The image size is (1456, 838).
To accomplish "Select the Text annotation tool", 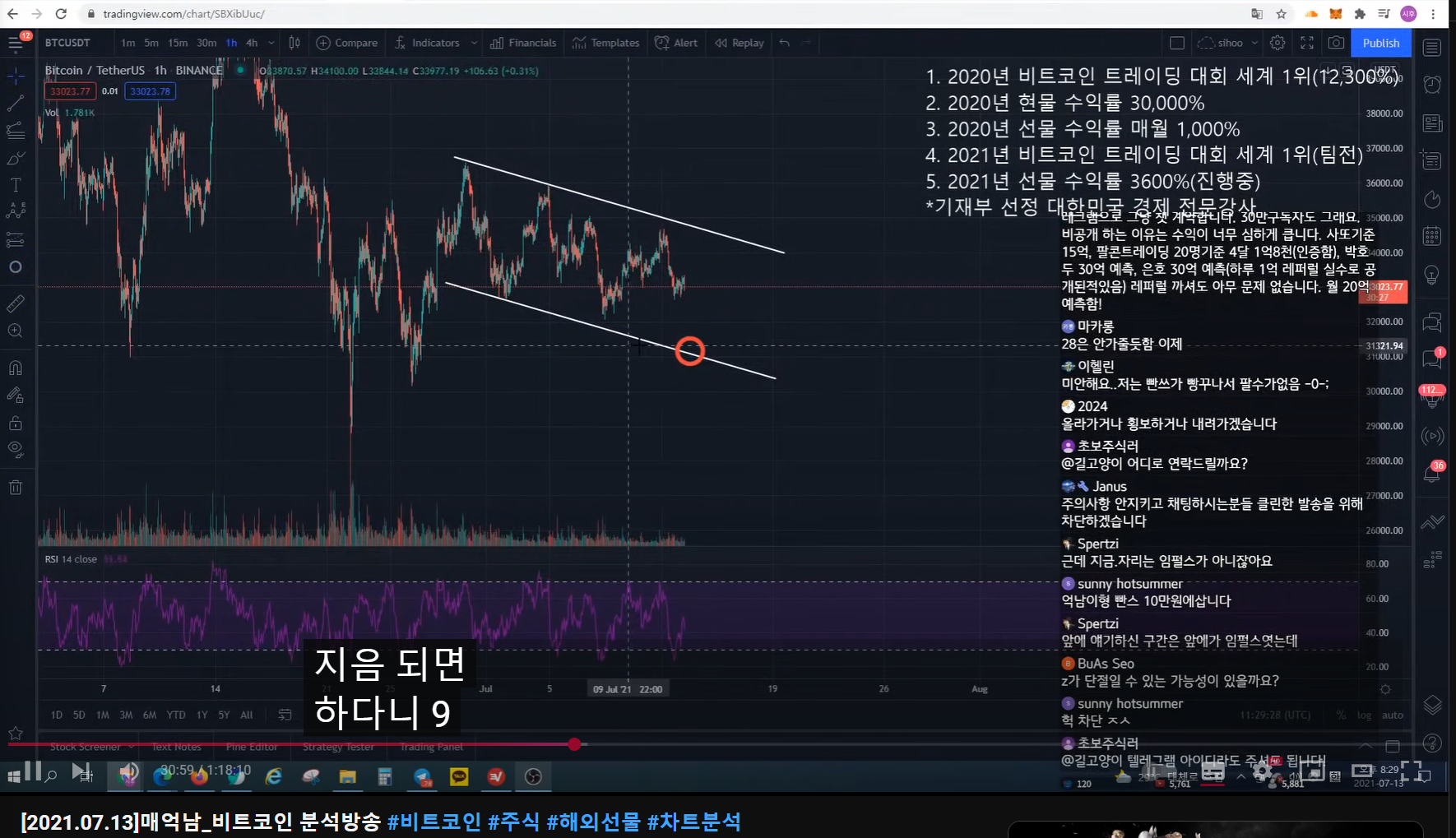I will point(16,185).
